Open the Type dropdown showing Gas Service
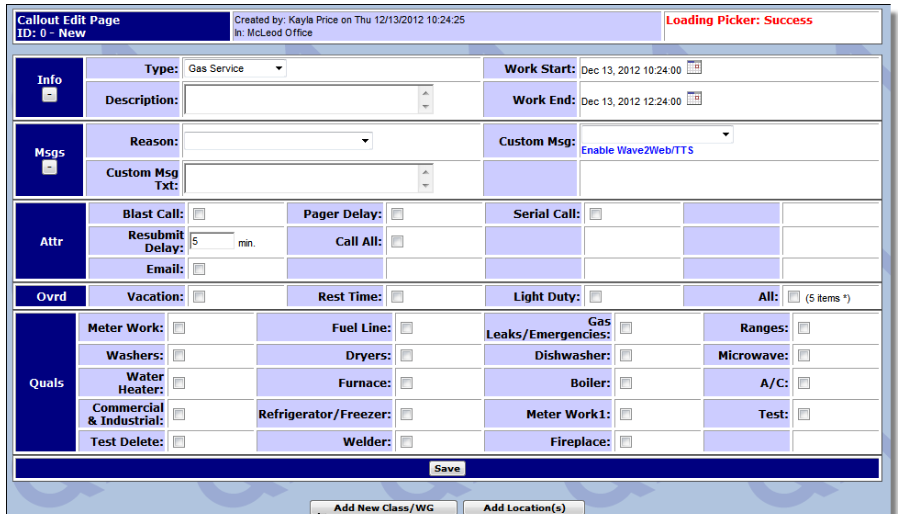The image size is (898, 514). 235,69
